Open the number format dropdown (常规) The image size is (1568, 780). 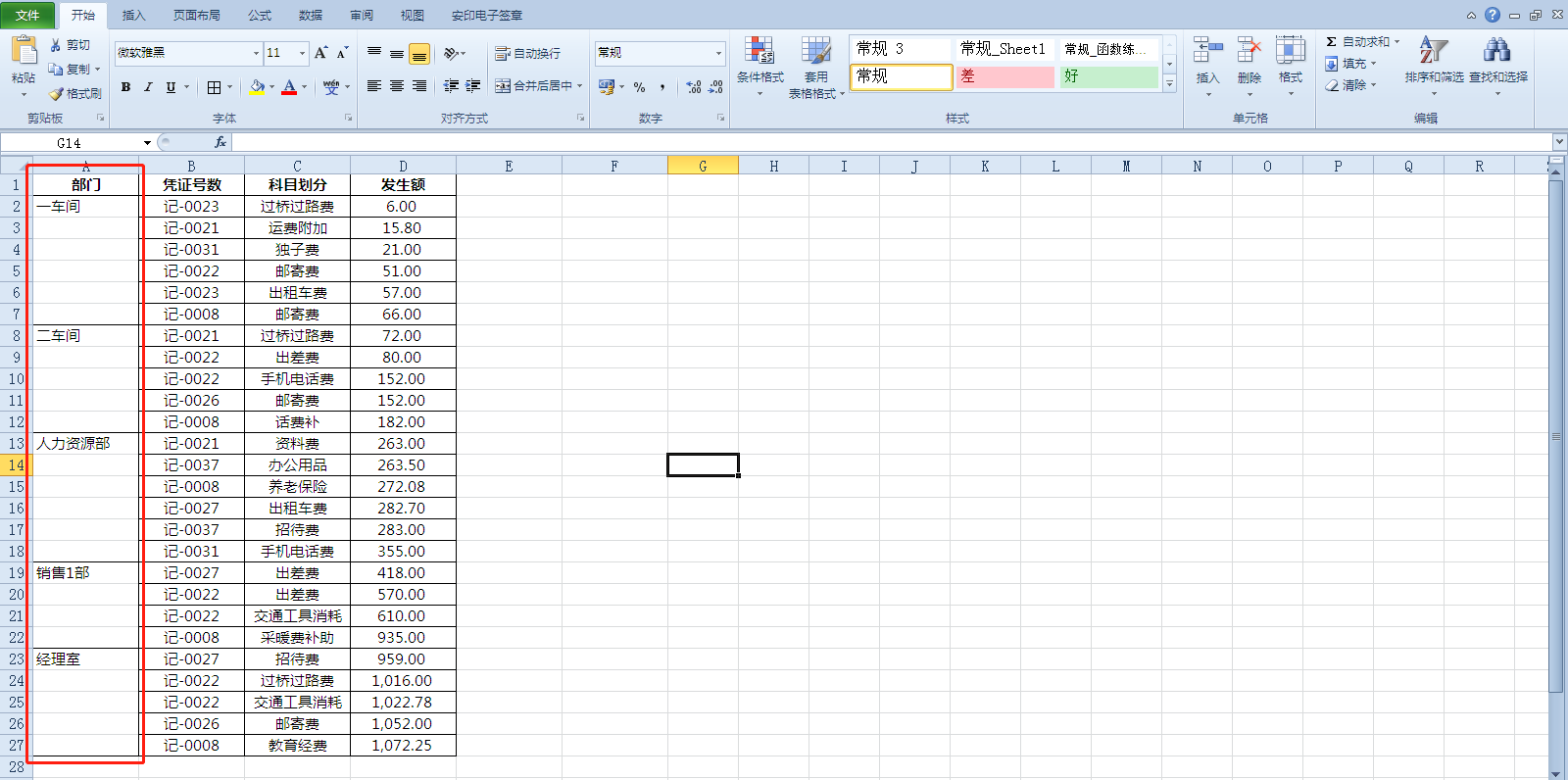tap(718, 53)
